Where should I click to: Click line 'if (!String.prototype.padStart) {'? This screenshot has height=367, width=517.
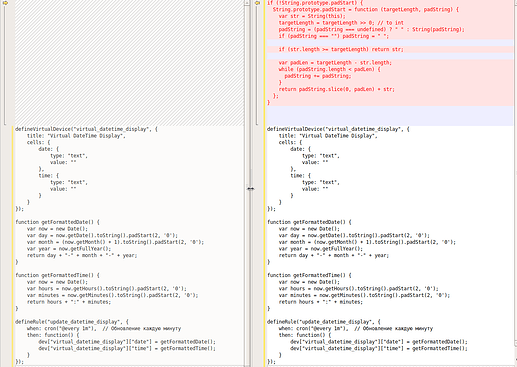point(315,3)
